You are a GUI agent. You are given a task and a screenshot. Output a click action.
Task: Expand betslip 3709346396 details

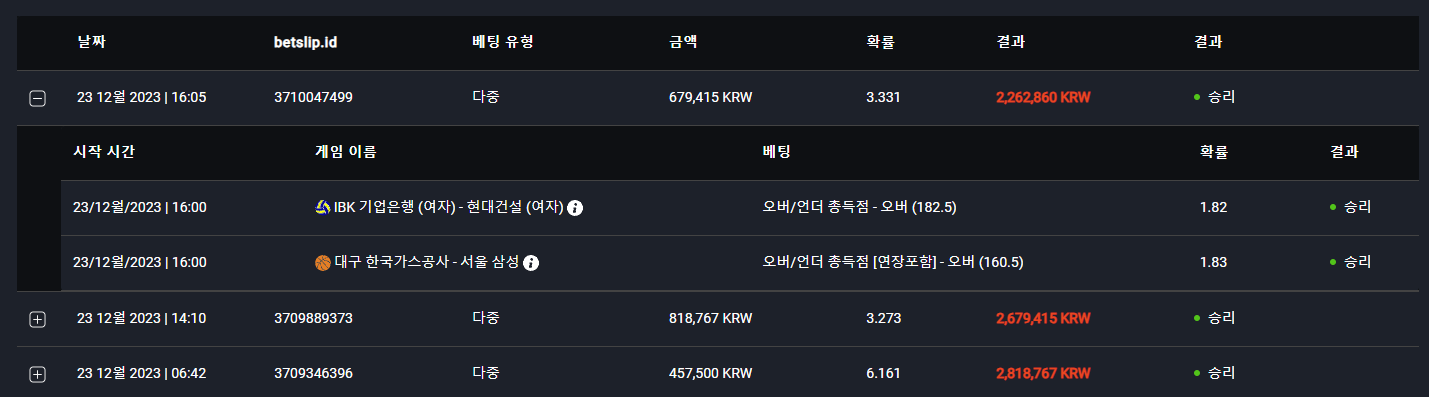pyautogui.click(x=37, y=374)
